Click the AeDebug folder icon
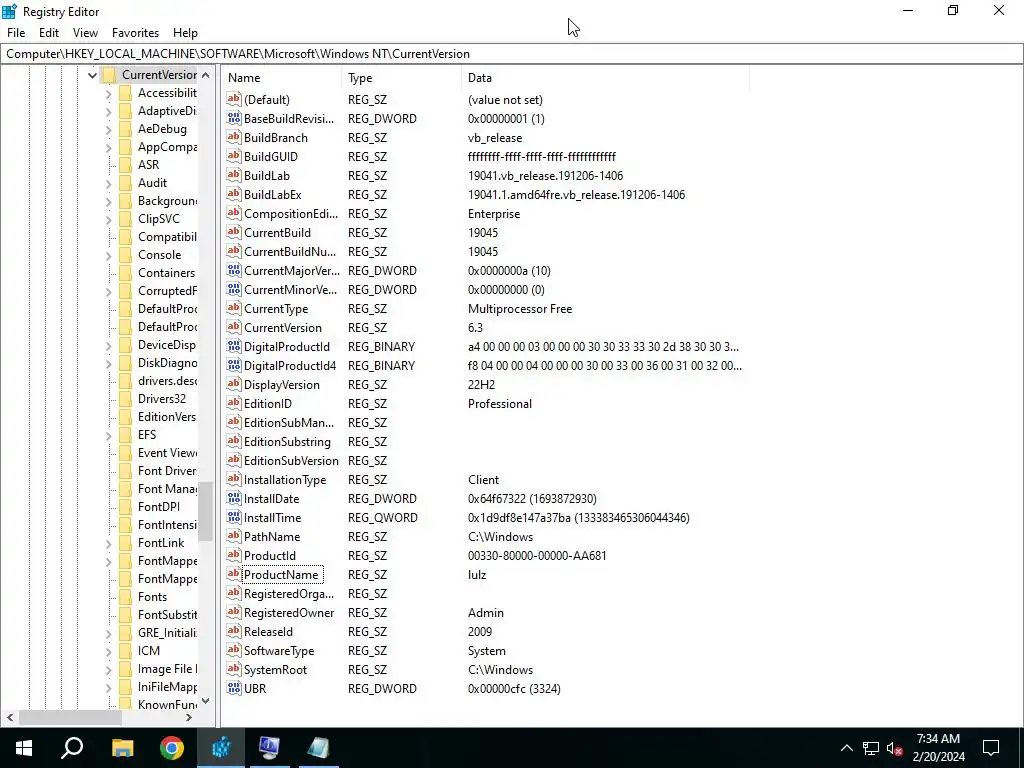The width and height of the screenshot is (1024, 768). point(126,129)
